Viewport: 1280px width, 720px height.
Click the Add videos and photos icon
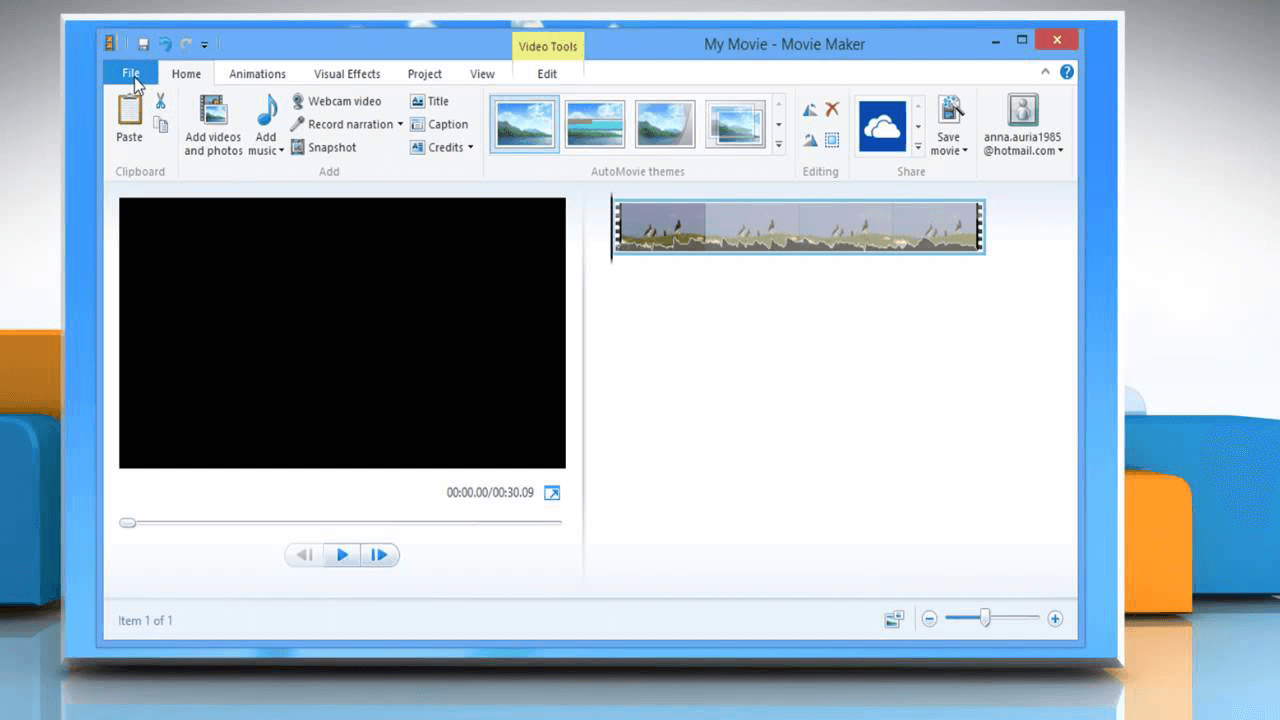(213, 111)
